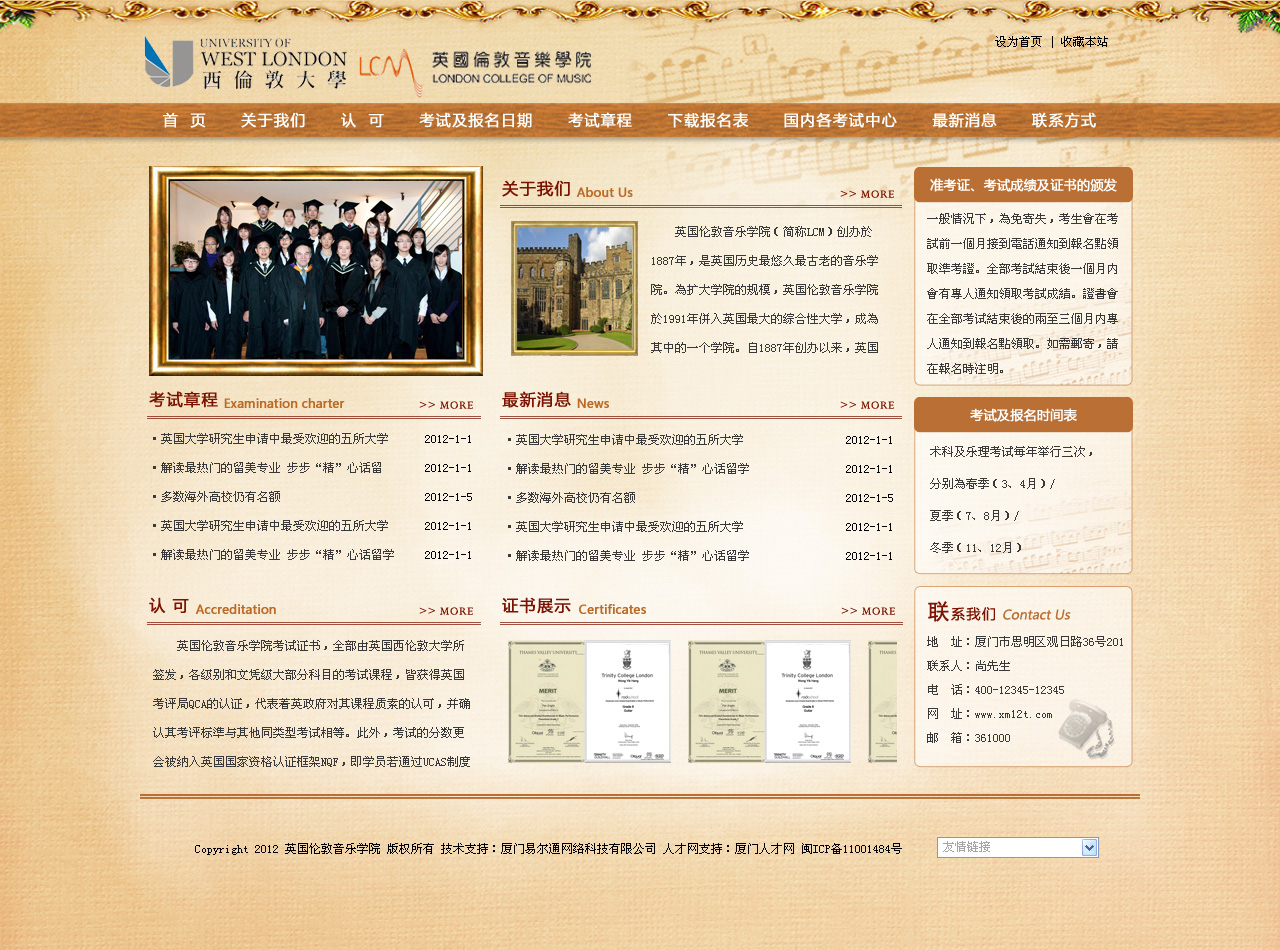
Task: Click the London College of Music logo
Action: point(475,71)
